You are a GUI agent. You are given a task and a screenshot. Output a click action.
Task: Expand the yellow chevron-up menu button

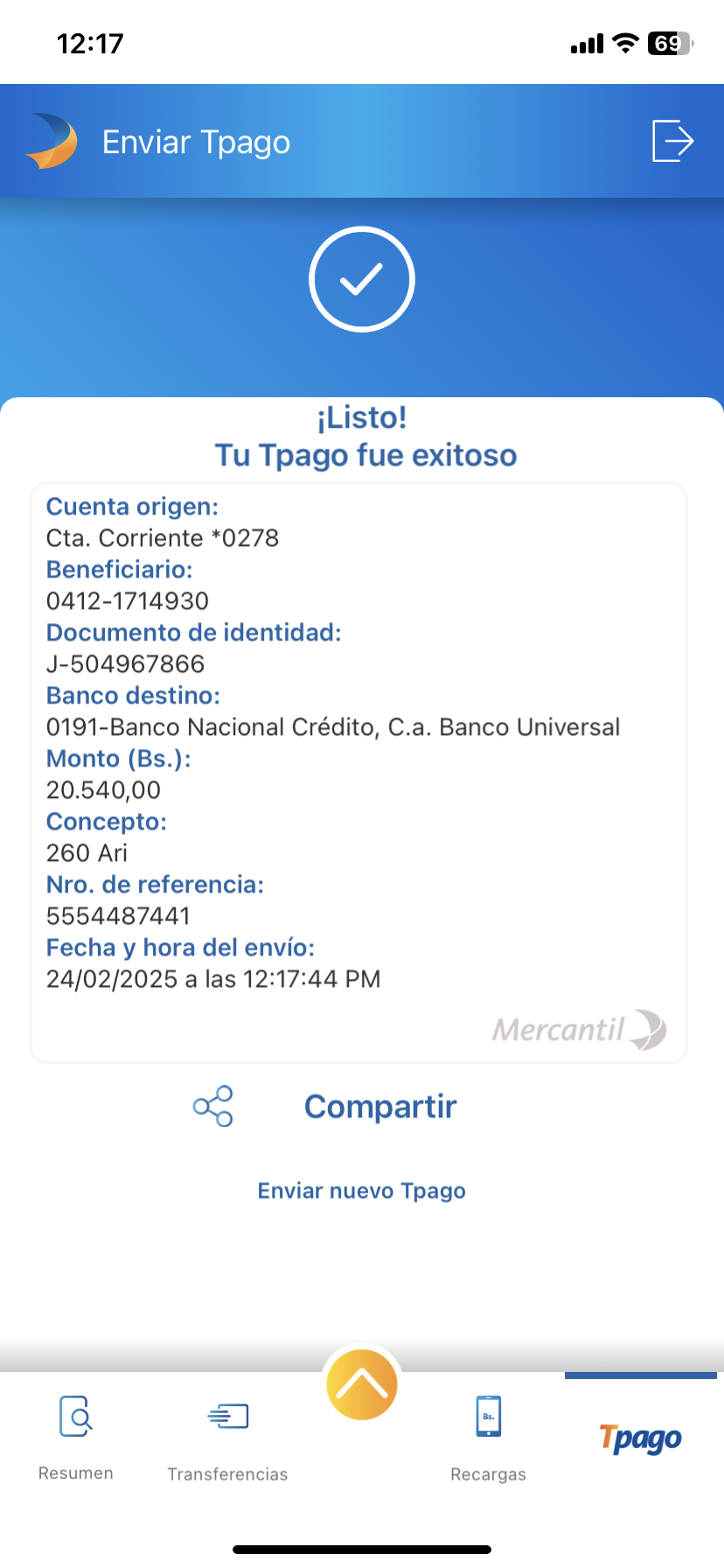[361, 1384]
